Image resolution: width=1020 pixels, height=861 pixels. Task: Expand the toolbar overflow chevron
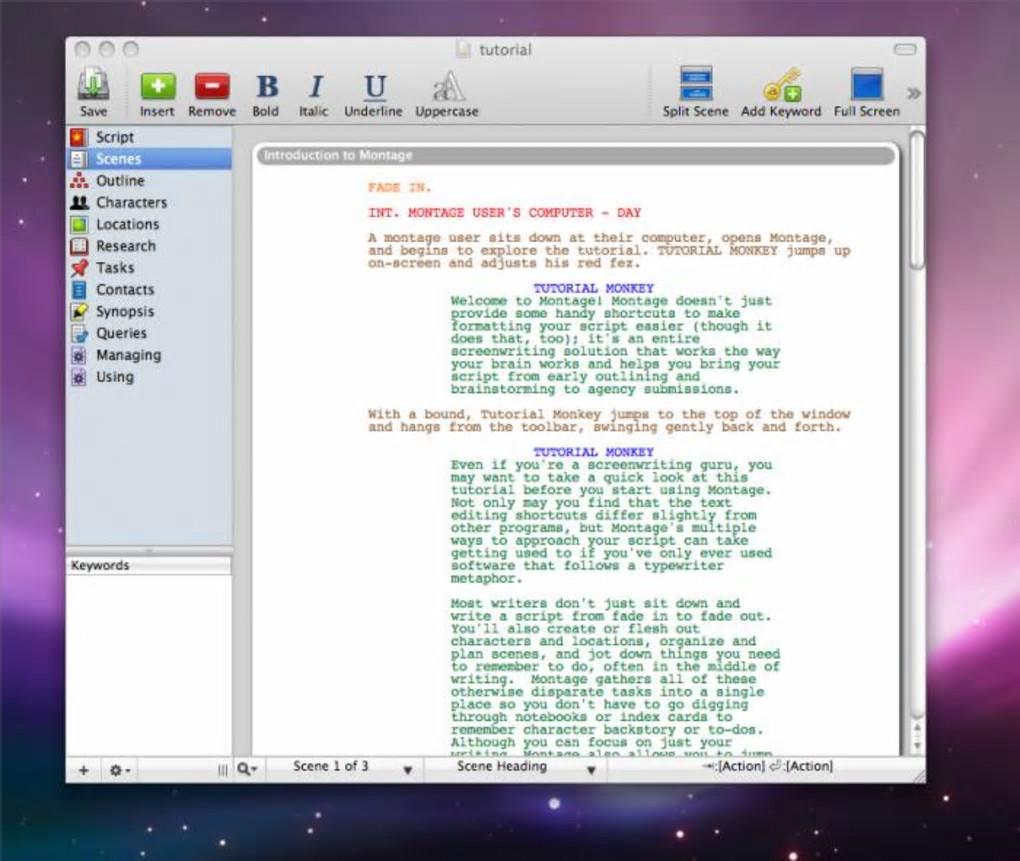pos(913,93)
